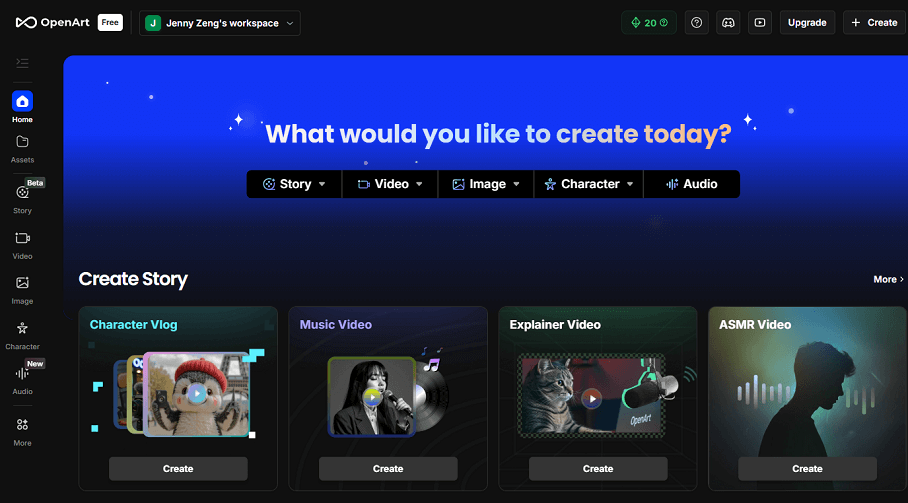Open the Story beta sidebar icon
908x503 pixels.
pyautogui.click(x=22, y=199)
